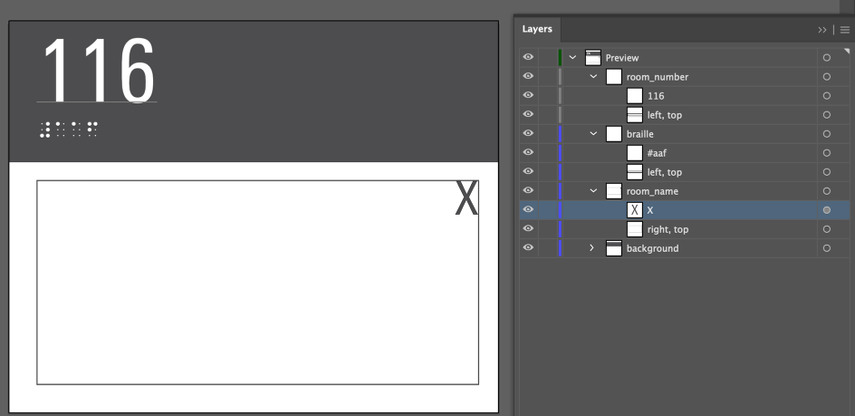The image size is (855, 416).
Task: Toggle visibility of right, top sublayer
Action: 528,229
